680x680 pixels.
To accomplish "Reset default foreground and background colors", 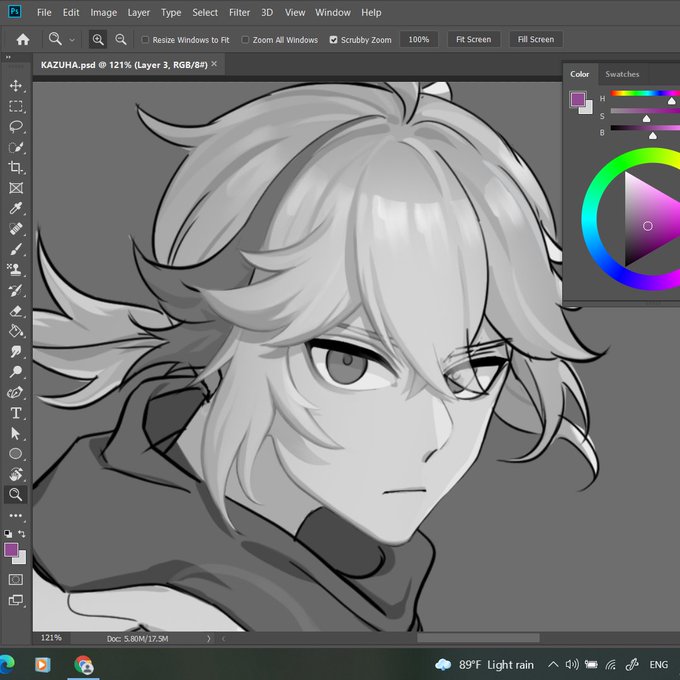I will point(8,534).
